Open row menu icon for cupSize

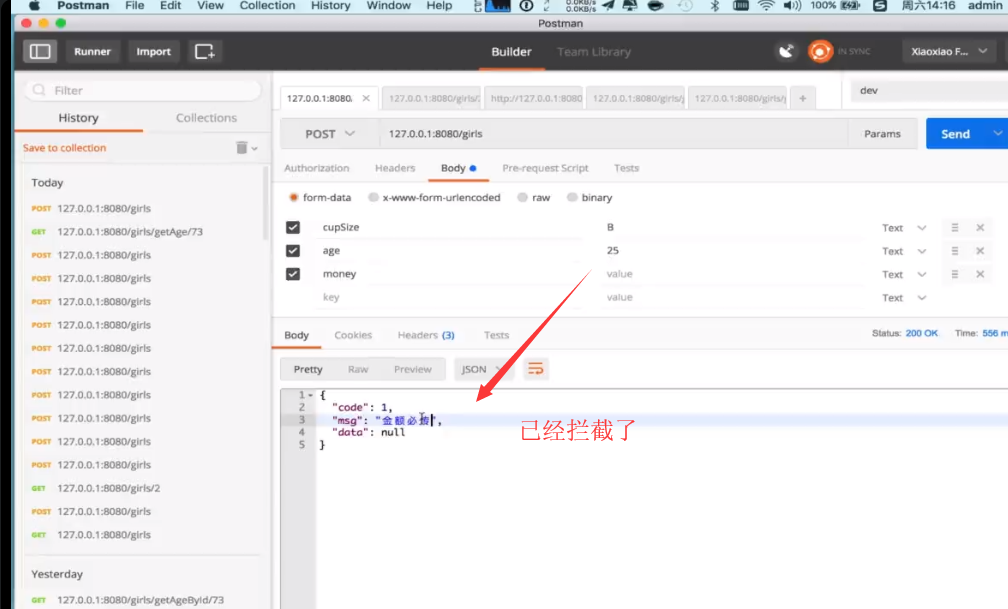click(x=955, y=228)
